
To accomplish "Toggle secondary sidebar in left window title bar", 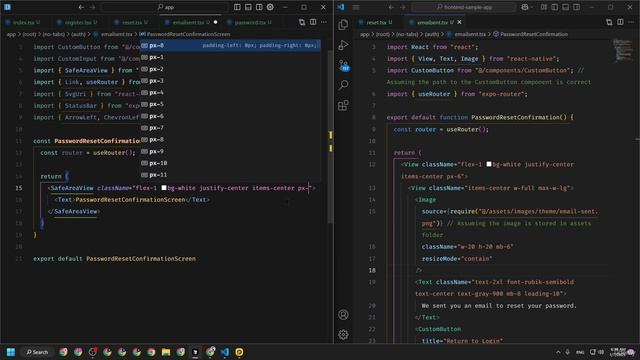I will tap(259, 7).
